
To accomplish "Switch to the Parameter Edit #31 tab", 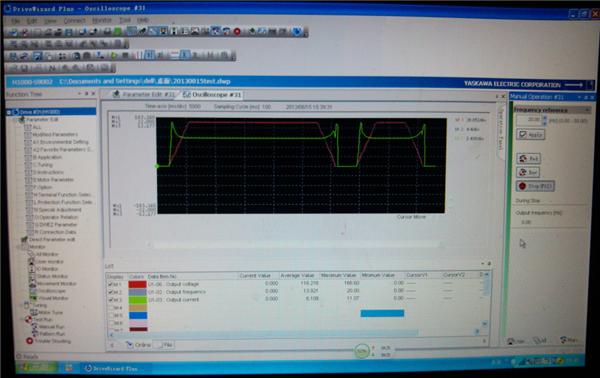I will (144, 94).
